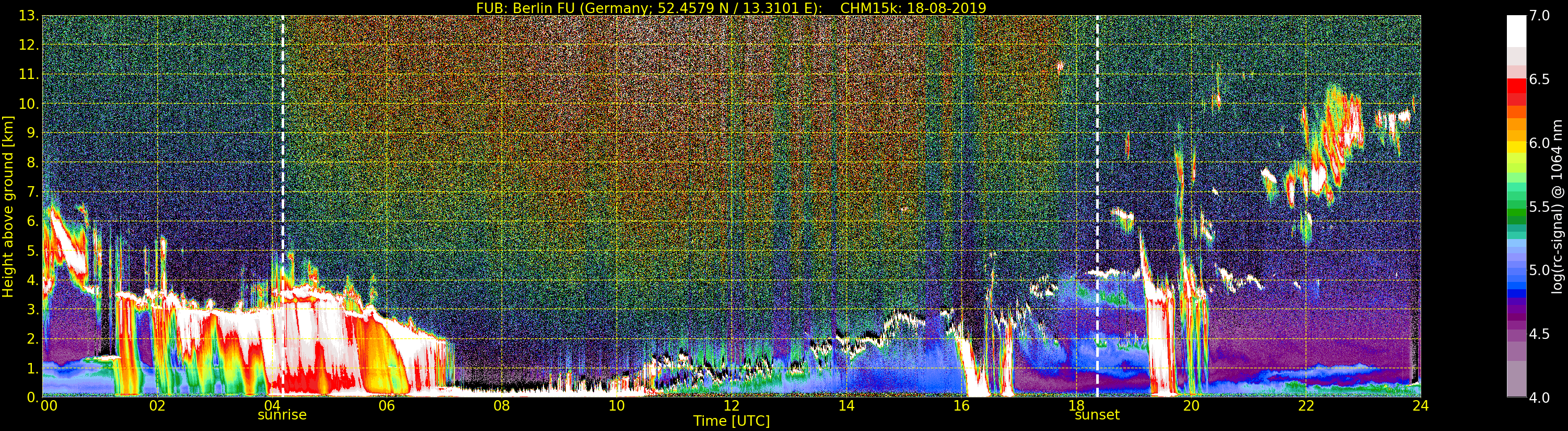Viewport: 1568px width, 431px height.
Task: Click the height axis tick label "13."
Action: (x=29, y=16)
